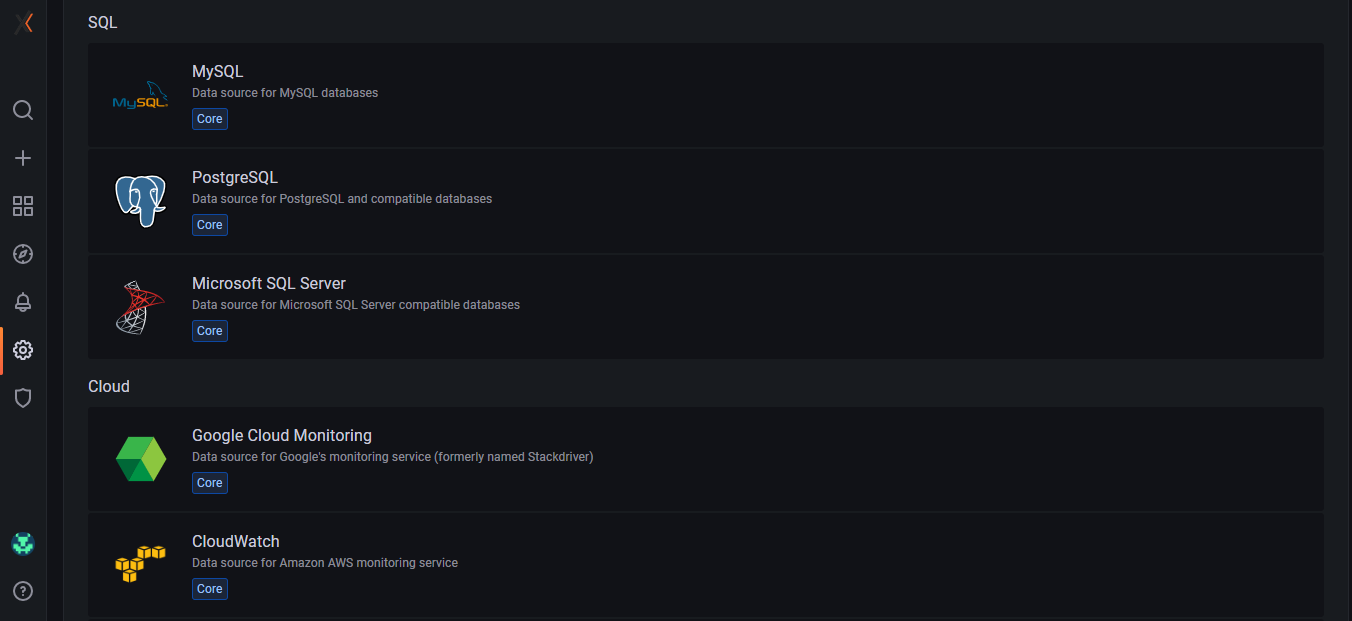
Task: Open Dashboards four-squares sidebar icon
Action: point(23,206)
